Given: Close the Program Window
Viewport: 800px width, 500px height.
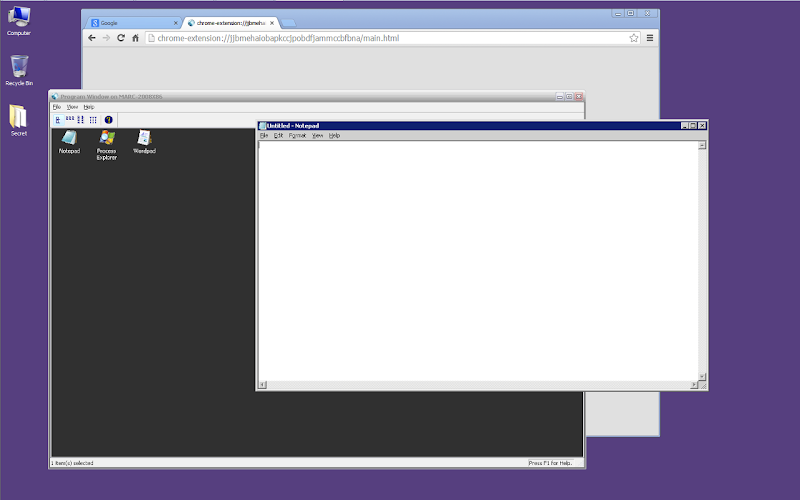Looking at the screenshot, I should click(x=579, y=96).
